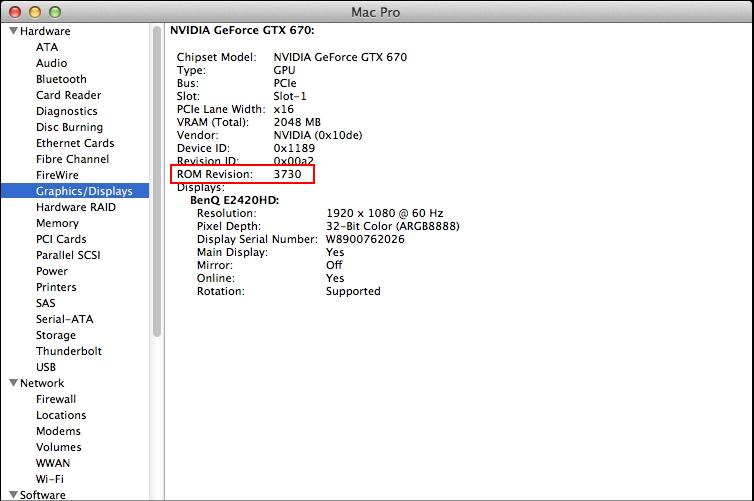The width and height of the screenshot is (754, 501).
Task: Open Thunderbolt entry
Action: pyautogui.click(x=69, y=351)
